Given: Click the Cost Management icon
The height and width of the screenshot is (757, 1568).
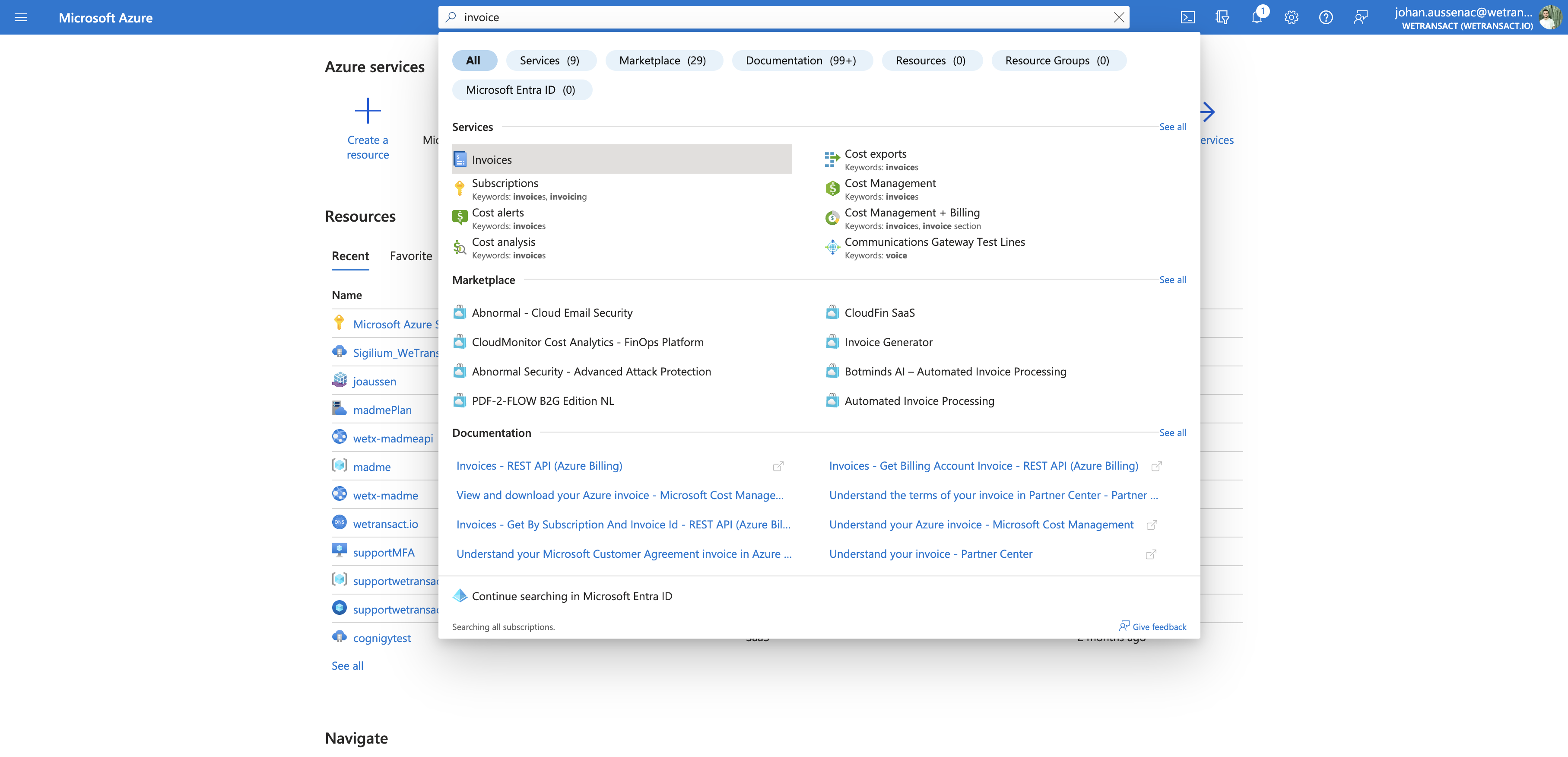Looking at the screenshot, I should (832, 189).
